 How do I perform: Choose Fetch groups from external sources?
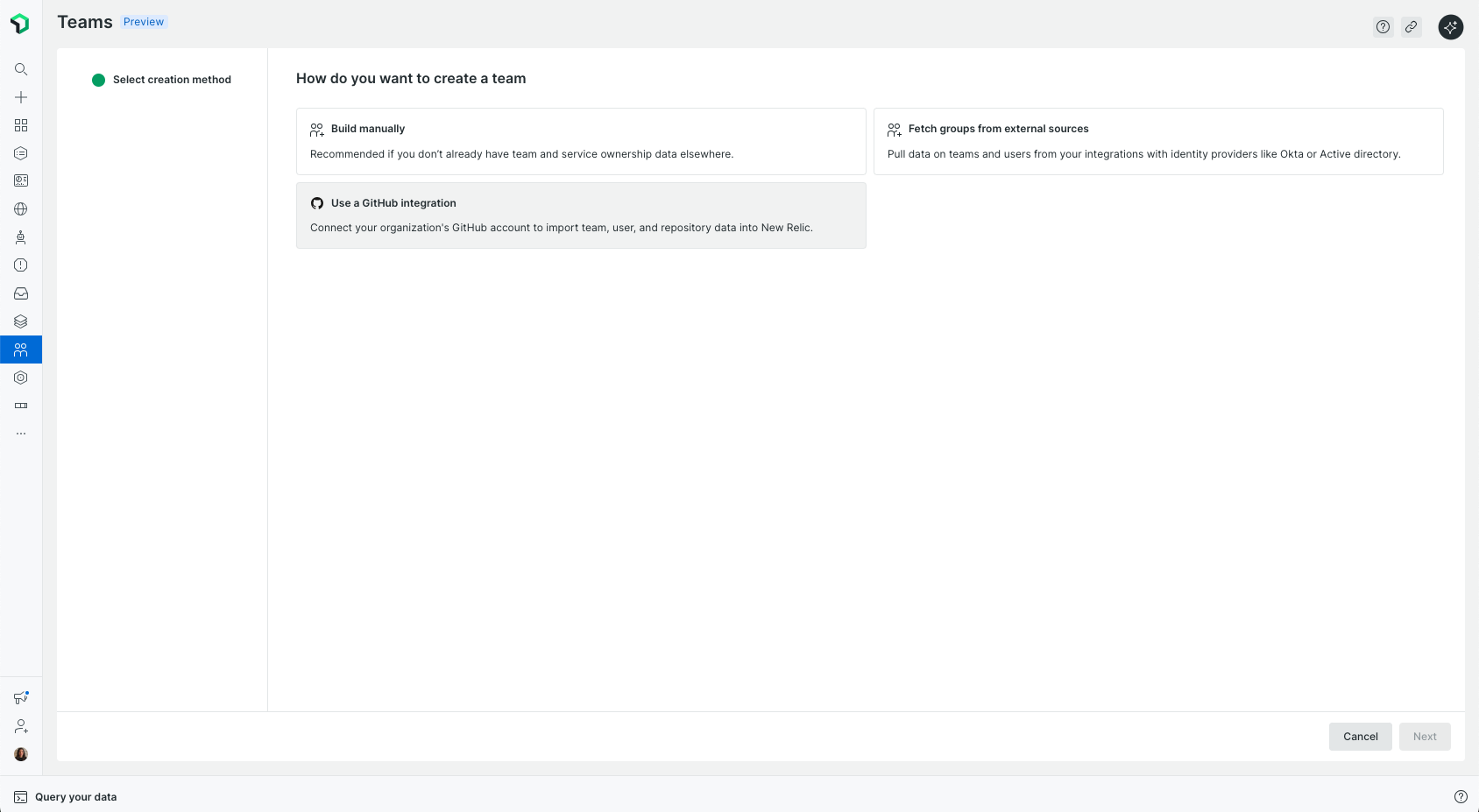pyautogui.click(x=1157, y=141)
